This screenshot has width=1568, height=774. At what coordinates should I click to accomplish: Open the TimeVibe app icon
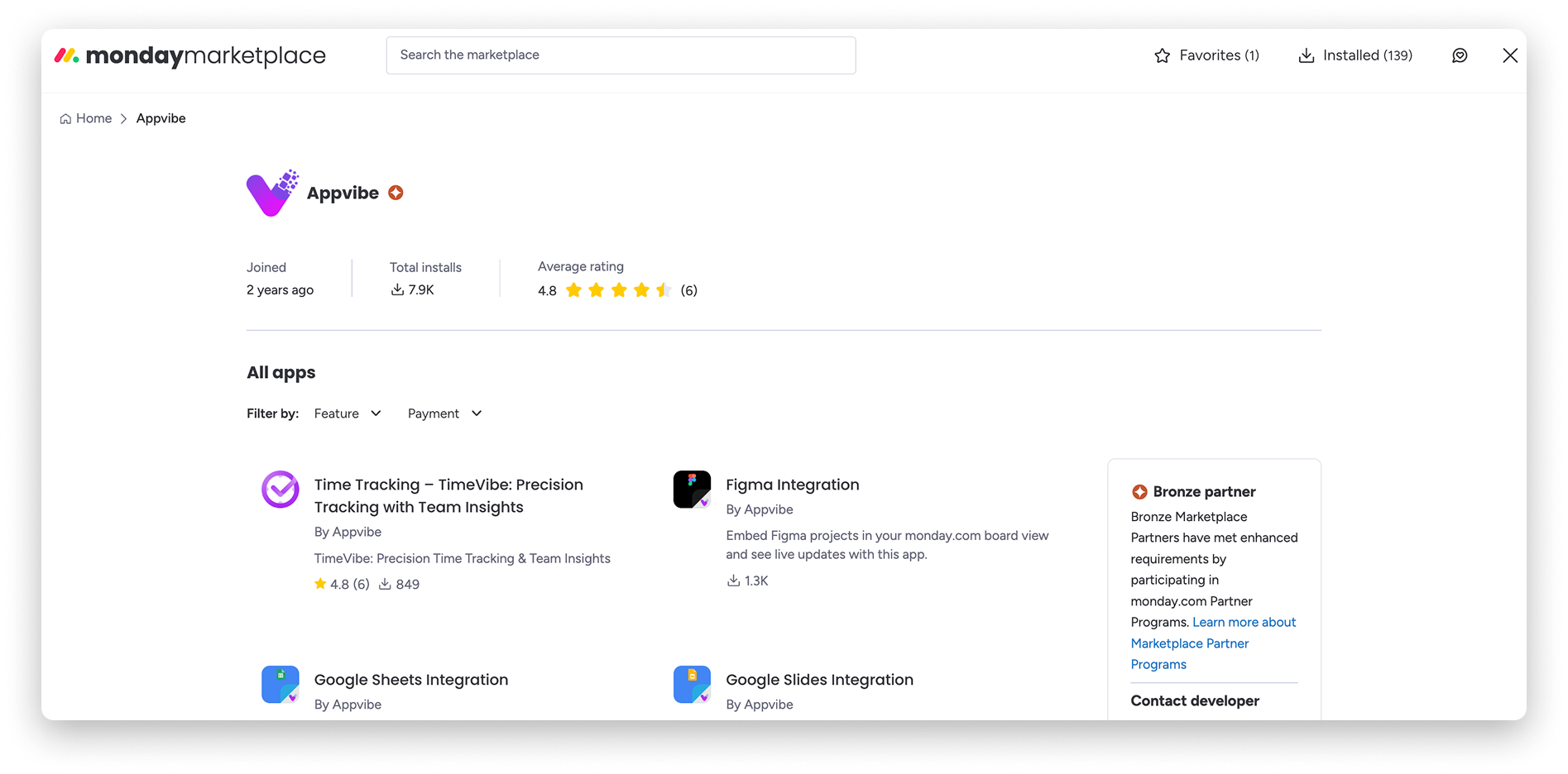tap(281, 490)
